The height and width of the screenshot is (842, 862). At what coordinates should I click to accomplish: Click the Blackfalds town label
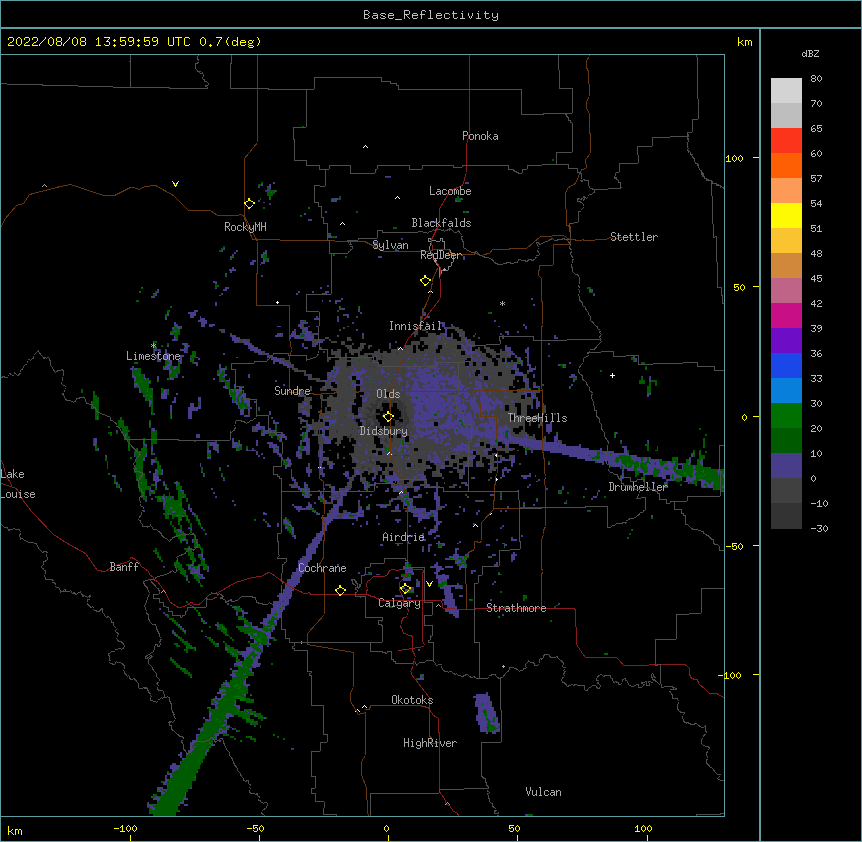tap(441, 223)
